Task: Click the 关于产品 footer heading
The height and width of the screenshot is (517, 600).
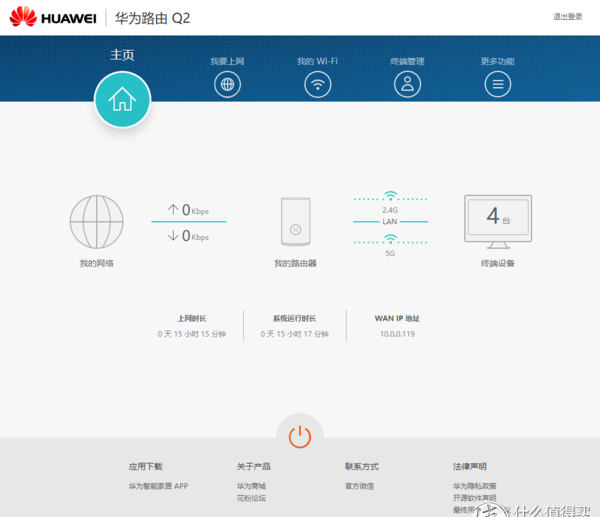Action: tap(253, 466)
